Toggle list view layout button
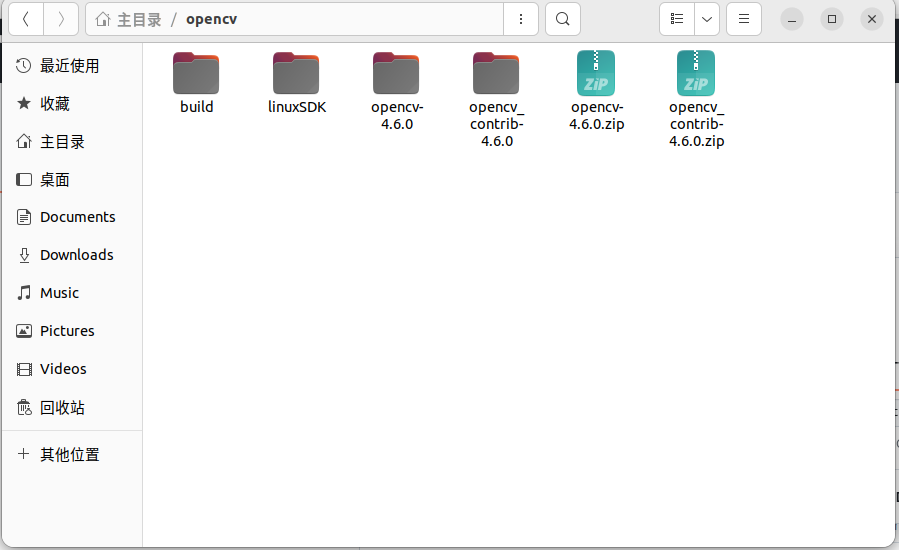The image size is (899, 550). click(x=677, y=19)
